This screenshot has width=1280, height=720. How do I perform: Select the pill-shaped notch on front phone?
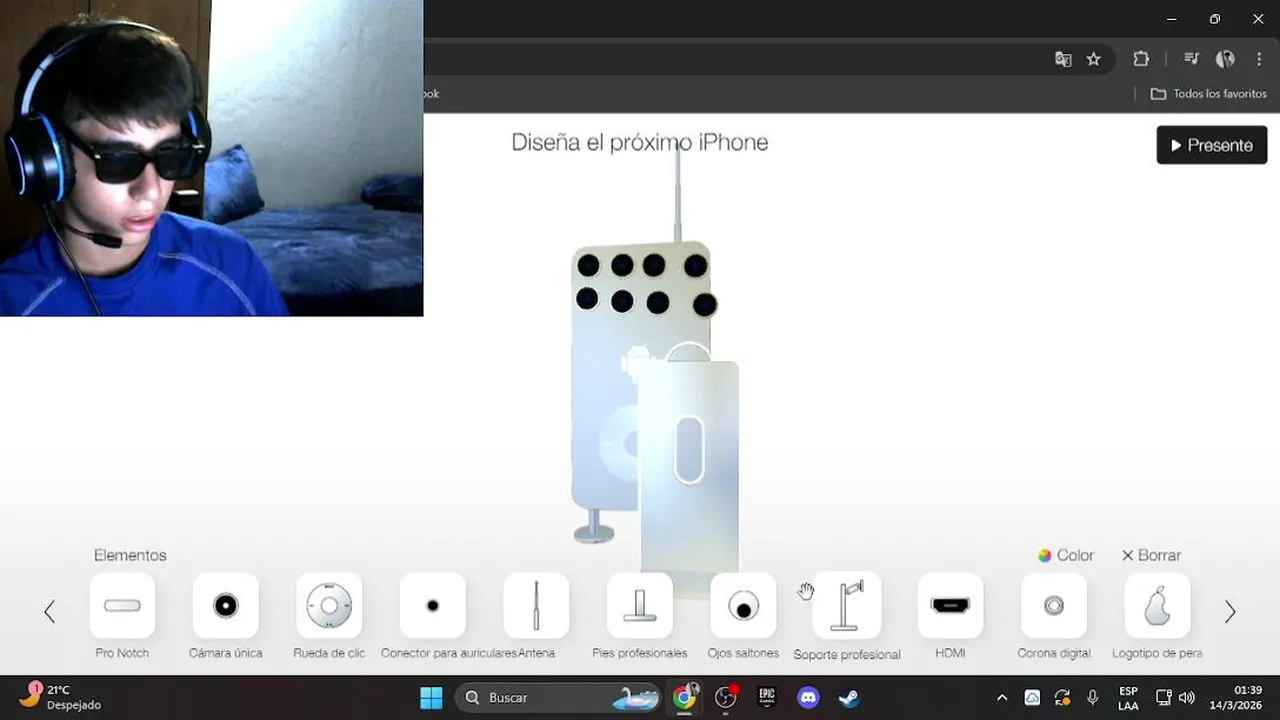pyautogui.click(x=689, y=449)
